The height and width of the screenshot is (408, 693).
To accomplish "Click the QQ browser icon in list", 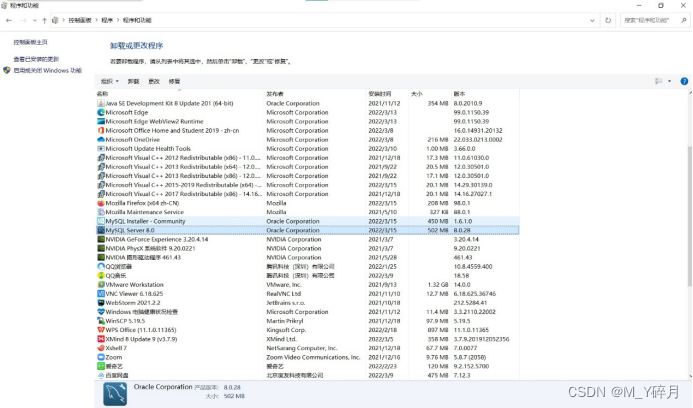I will click(x=101, y=267).
